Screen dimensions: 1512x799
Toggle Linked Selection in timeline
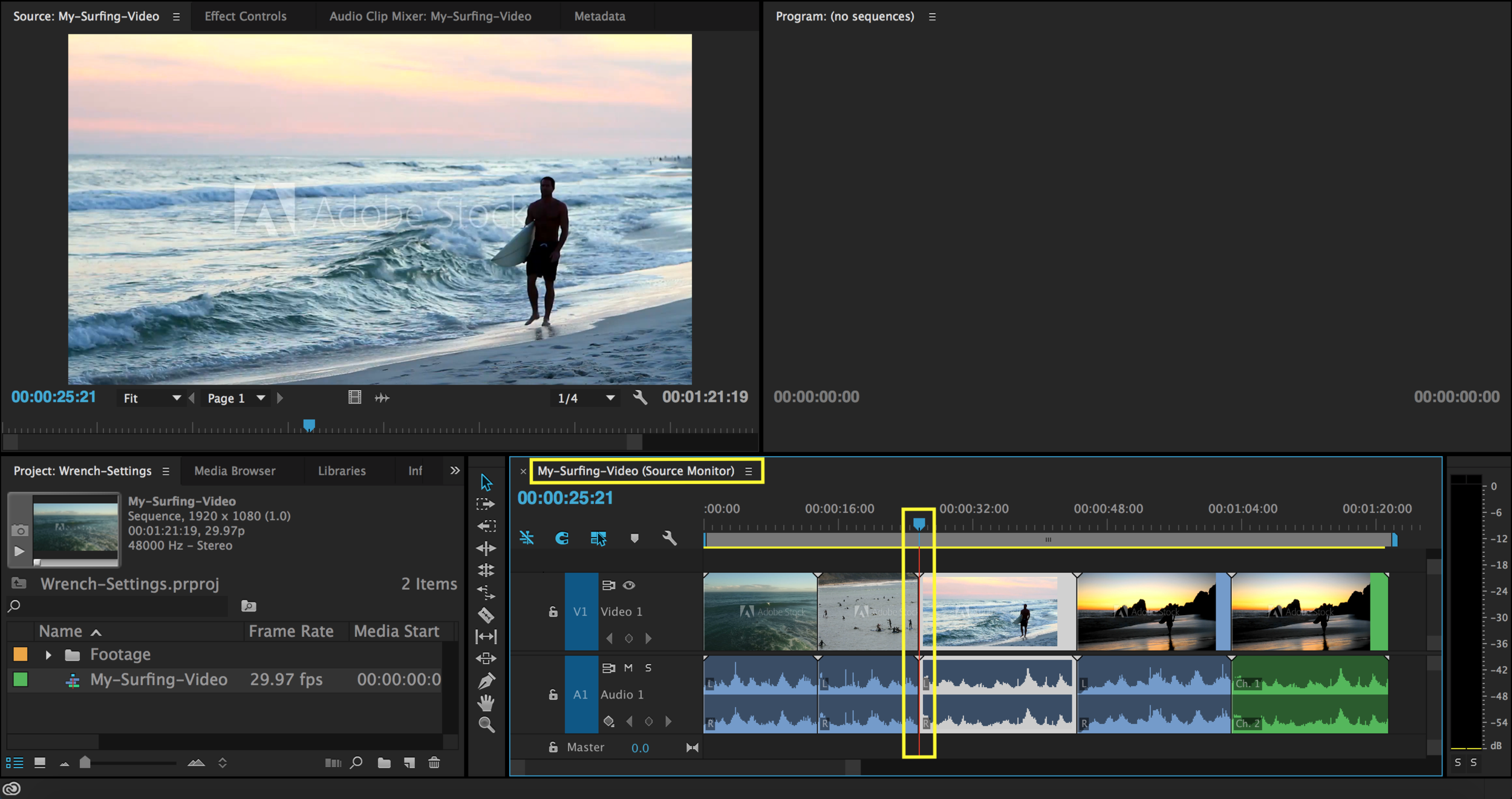598,538
